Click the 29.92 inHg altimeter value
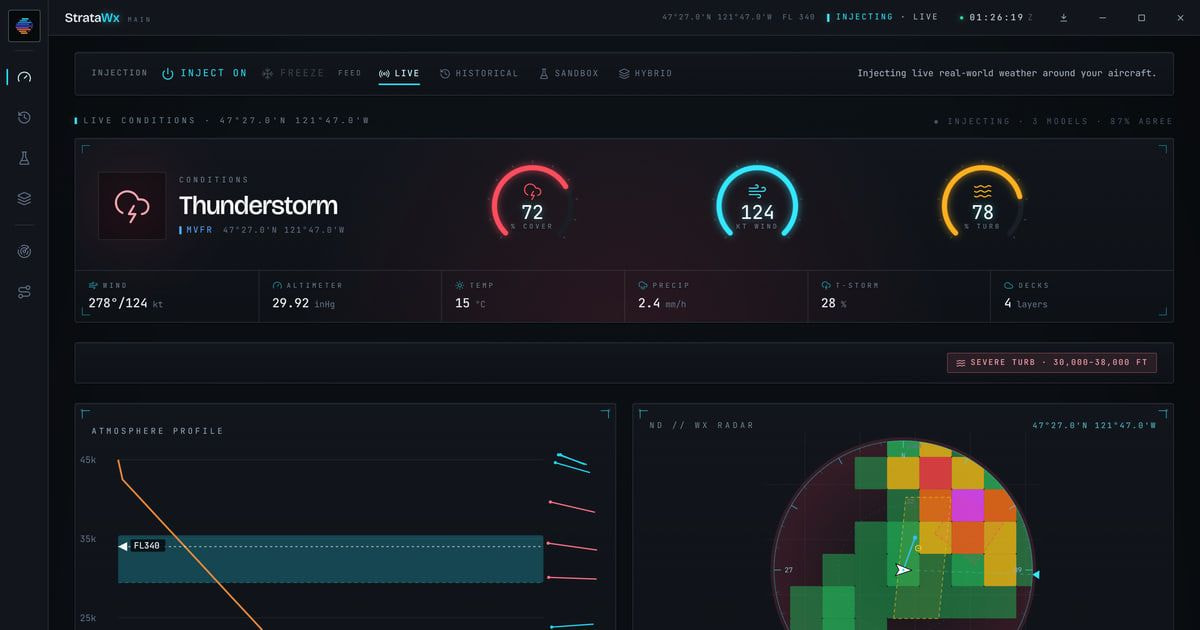 click(x=303, y=303)
